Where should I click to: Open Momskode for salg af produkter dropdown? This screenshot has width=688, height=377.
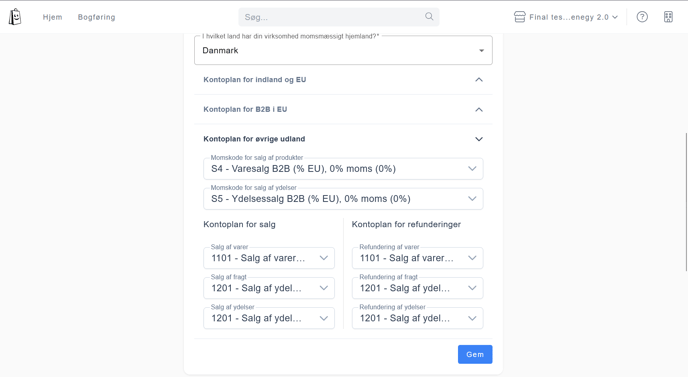click(343, 169)
